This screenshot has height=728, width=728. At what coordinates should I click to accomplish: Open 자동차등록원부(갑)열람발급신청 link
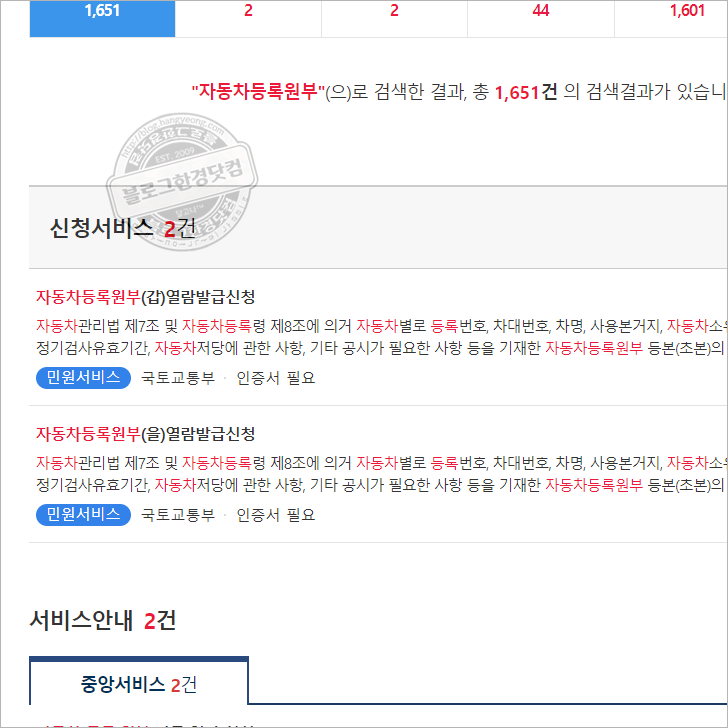[x=145, y=297]
